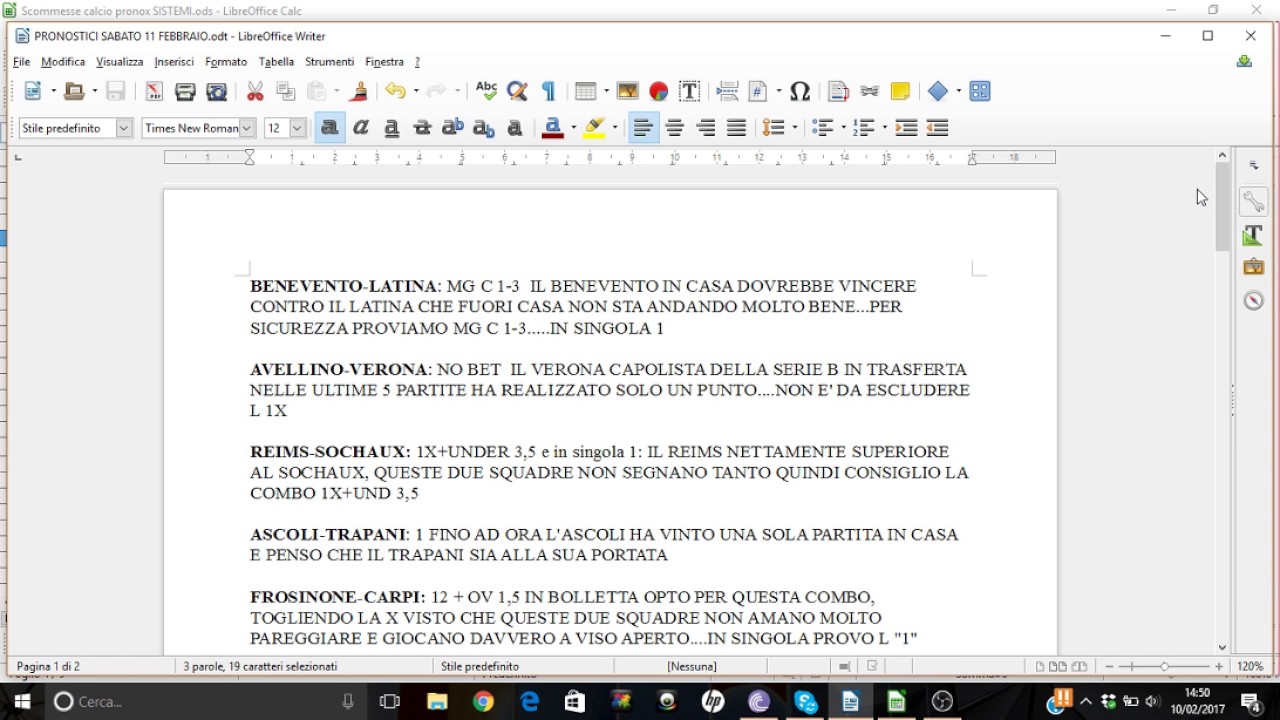This screenshot has height=720, width=1280.
Task: Open the paragraph style dropdown
Action: [x=124, y=128]
